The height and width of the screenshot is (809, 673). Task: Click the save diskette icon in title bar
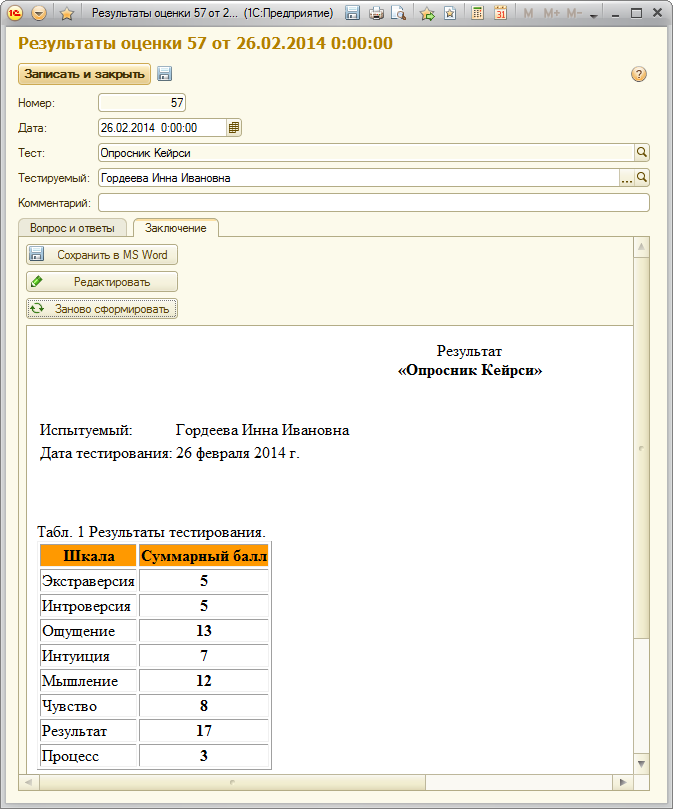[352, 13]
